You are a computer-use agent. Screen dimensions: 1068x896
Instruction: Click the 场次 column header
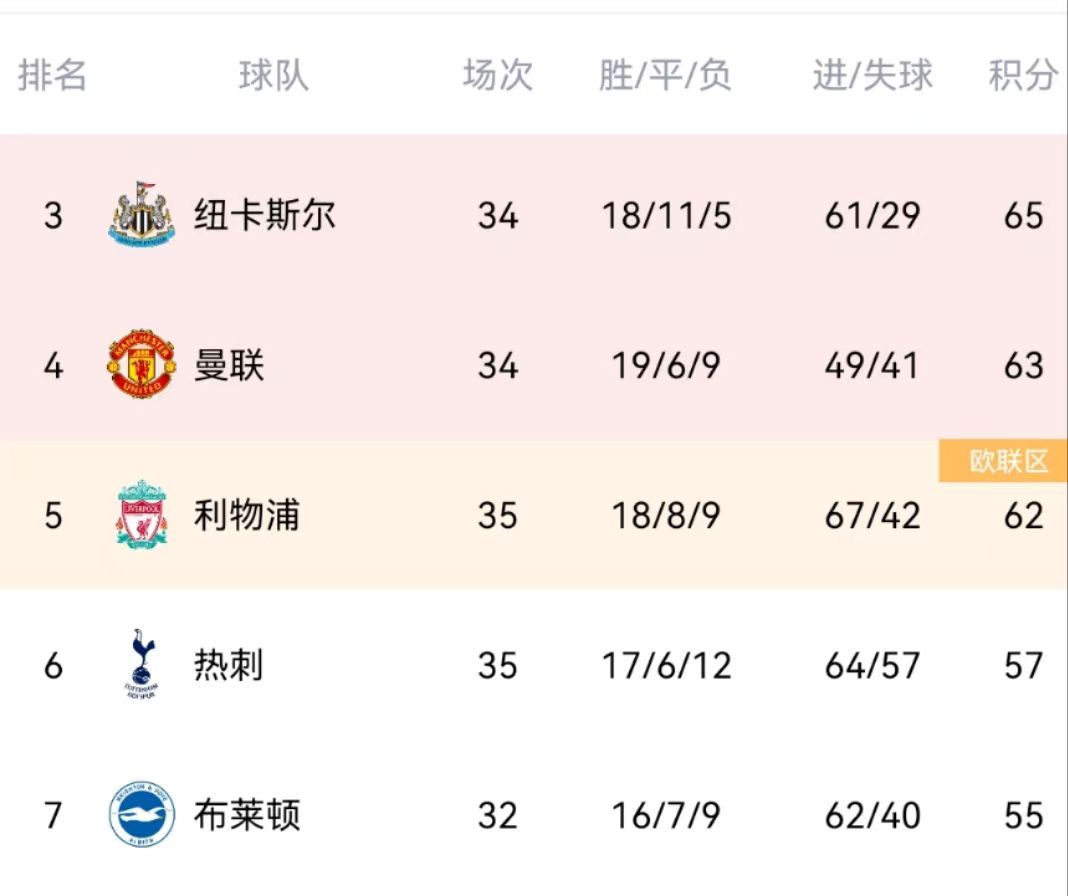coord(498,75)
